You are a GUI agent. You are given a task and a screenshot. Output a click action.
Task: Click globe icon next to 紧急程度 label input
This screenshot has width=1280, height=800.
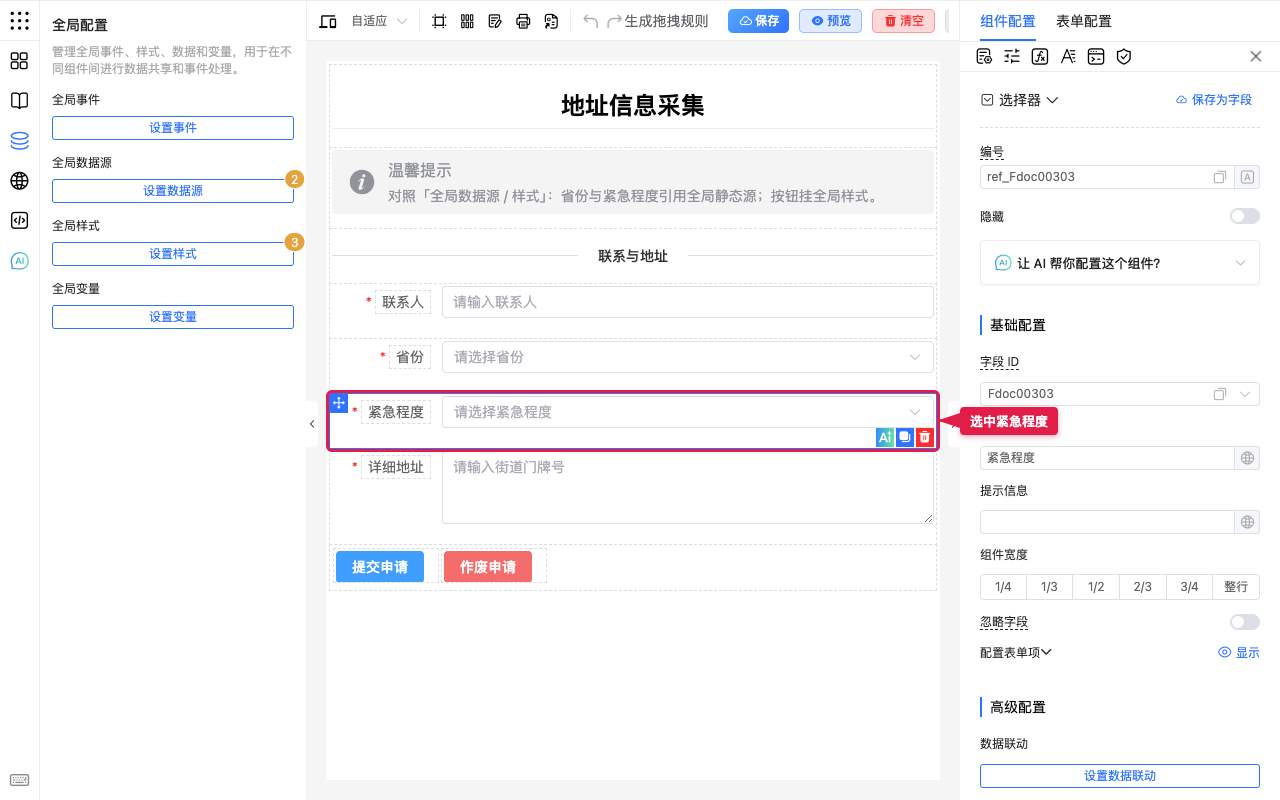tap(1247, 458)
